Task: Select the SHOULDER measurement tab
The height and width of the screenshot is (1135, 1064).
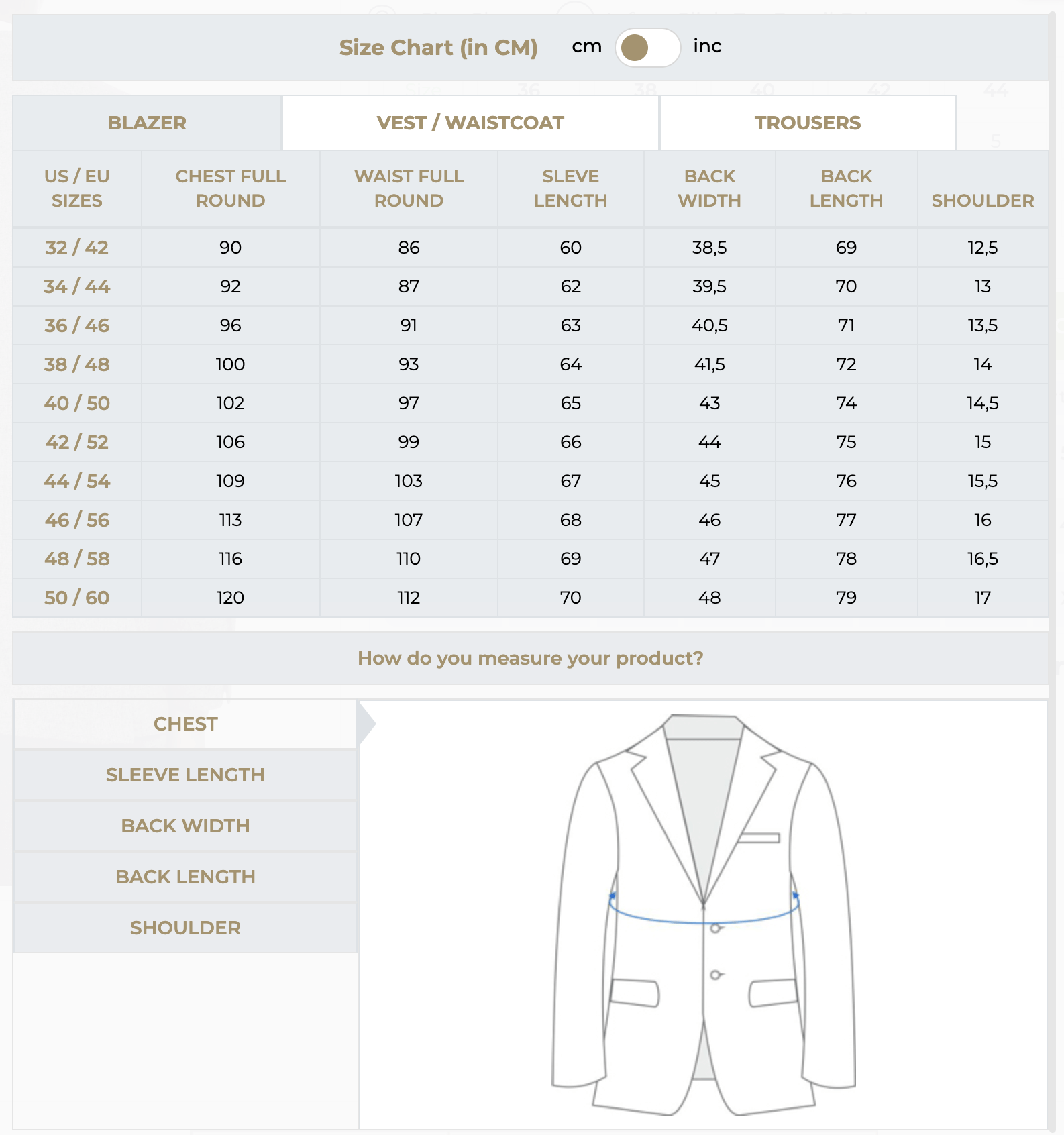Action: pos(185,928)
